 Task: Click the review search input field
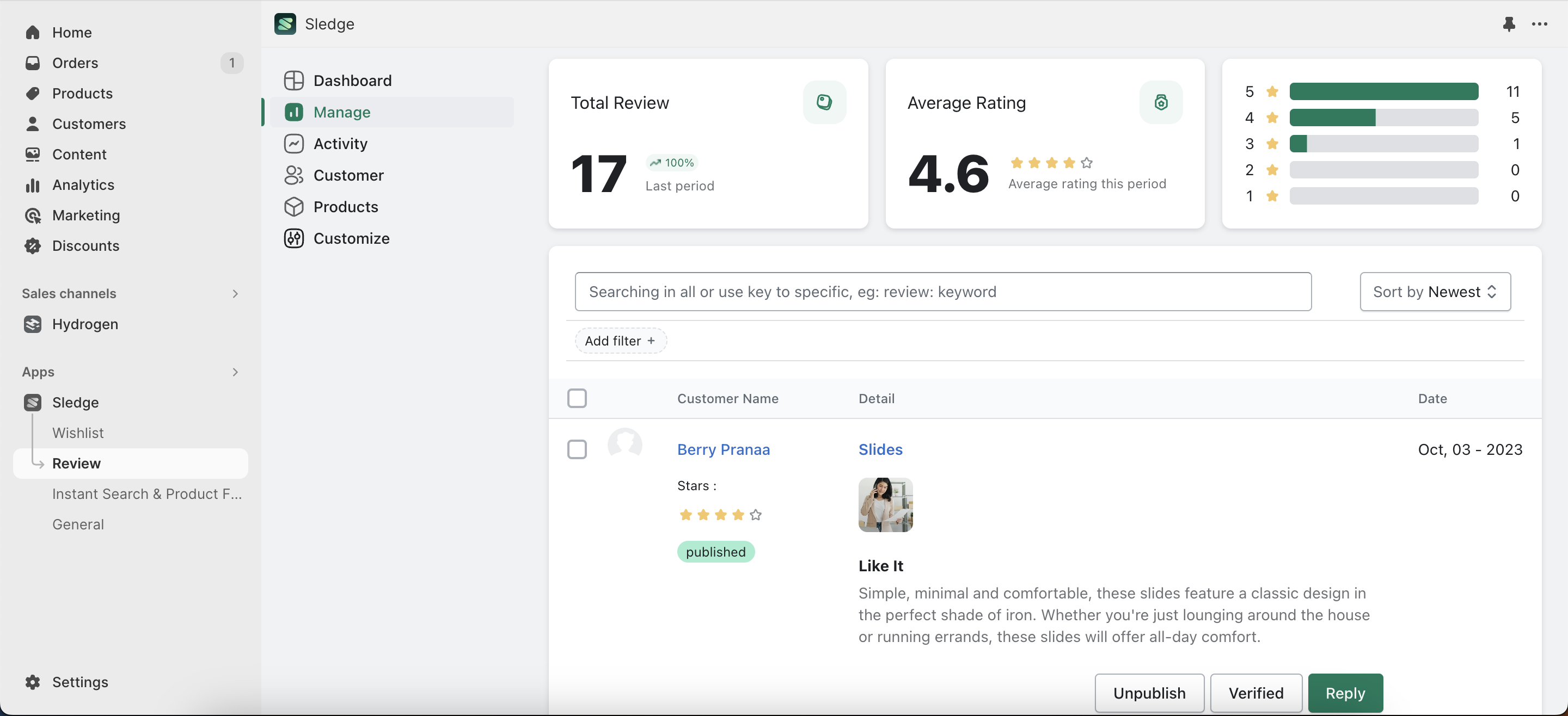pyautogui.click(x=943, y=291)
